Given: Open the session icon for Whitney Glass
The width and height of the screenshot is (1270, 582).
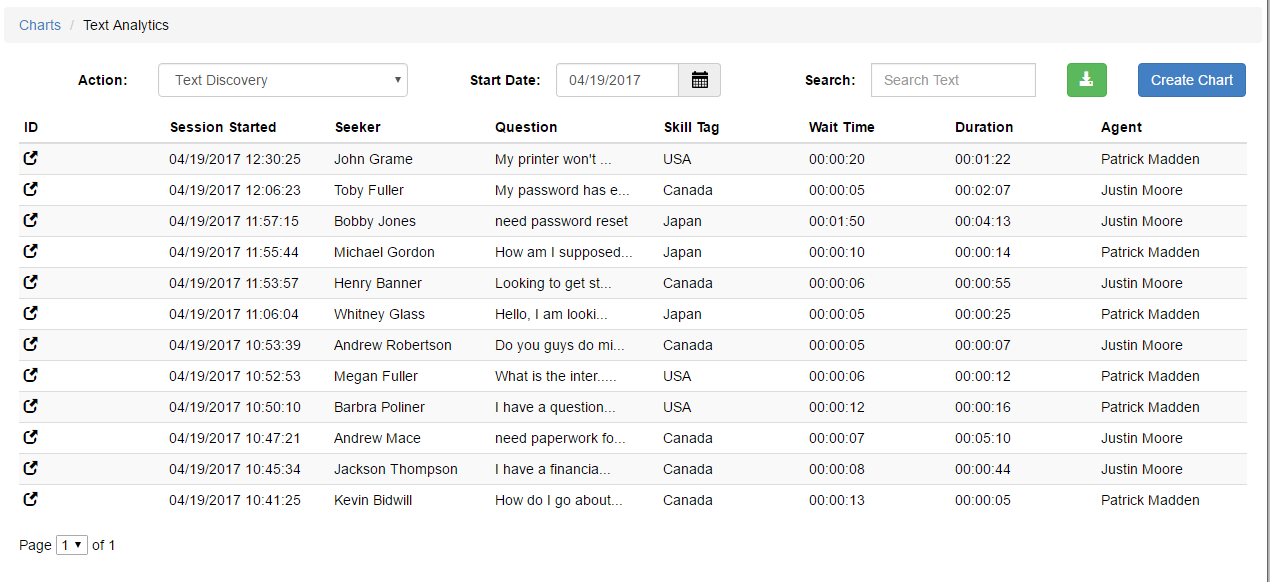Looking at the screenshot, I should click(31, 313).
